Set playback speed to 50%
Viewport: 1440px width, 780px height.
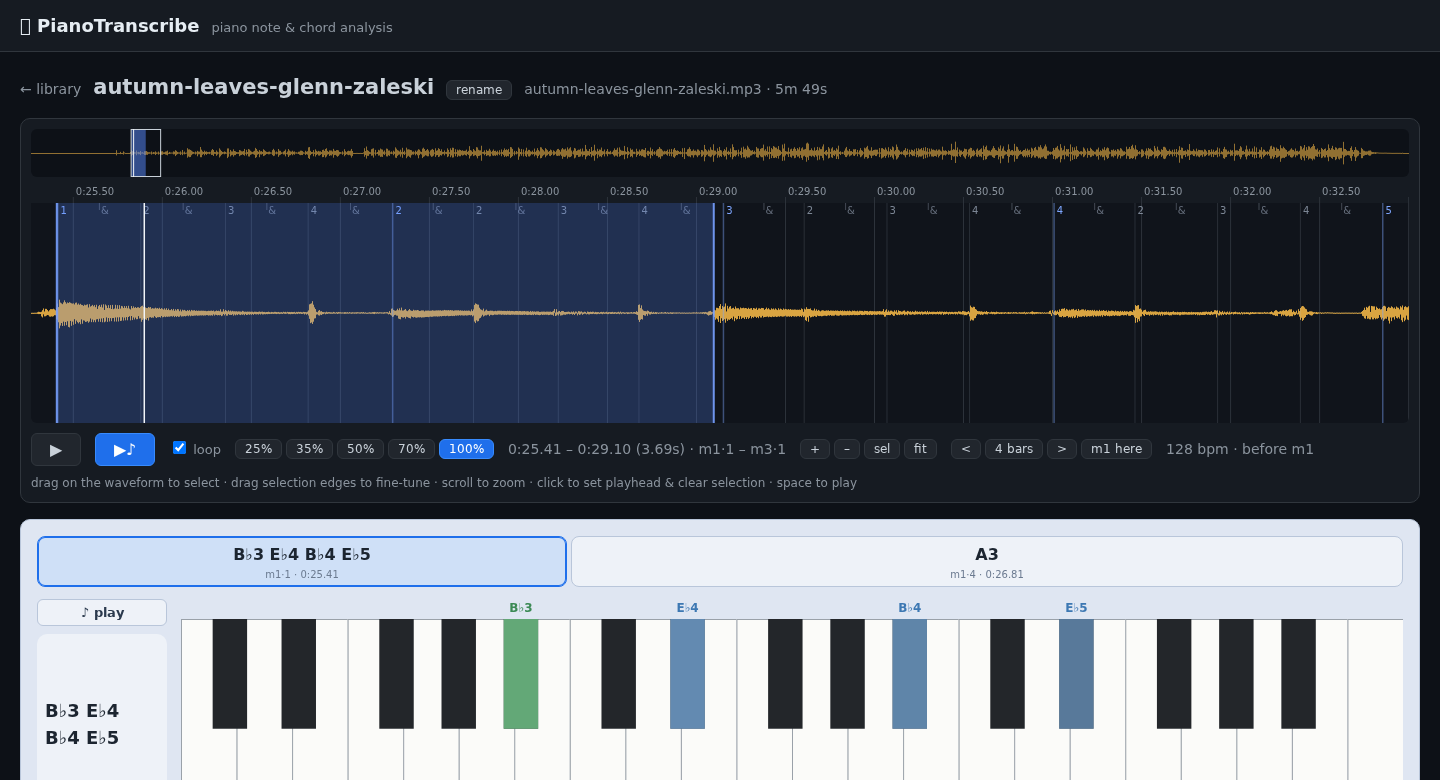pos(360,449)
